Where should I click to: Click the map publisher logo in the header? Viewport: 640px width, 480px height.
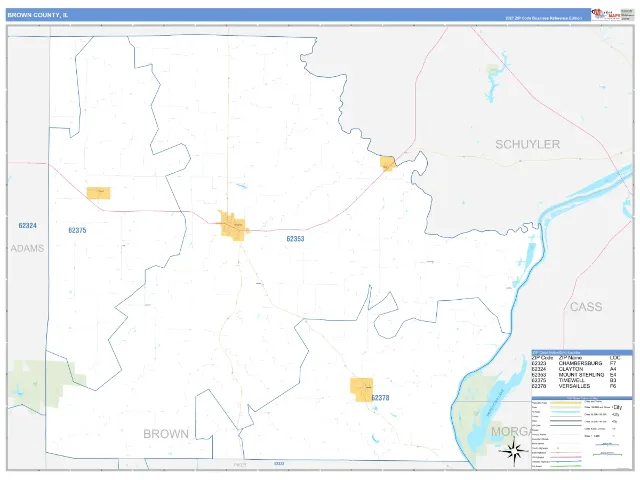(x=606, y=14)
